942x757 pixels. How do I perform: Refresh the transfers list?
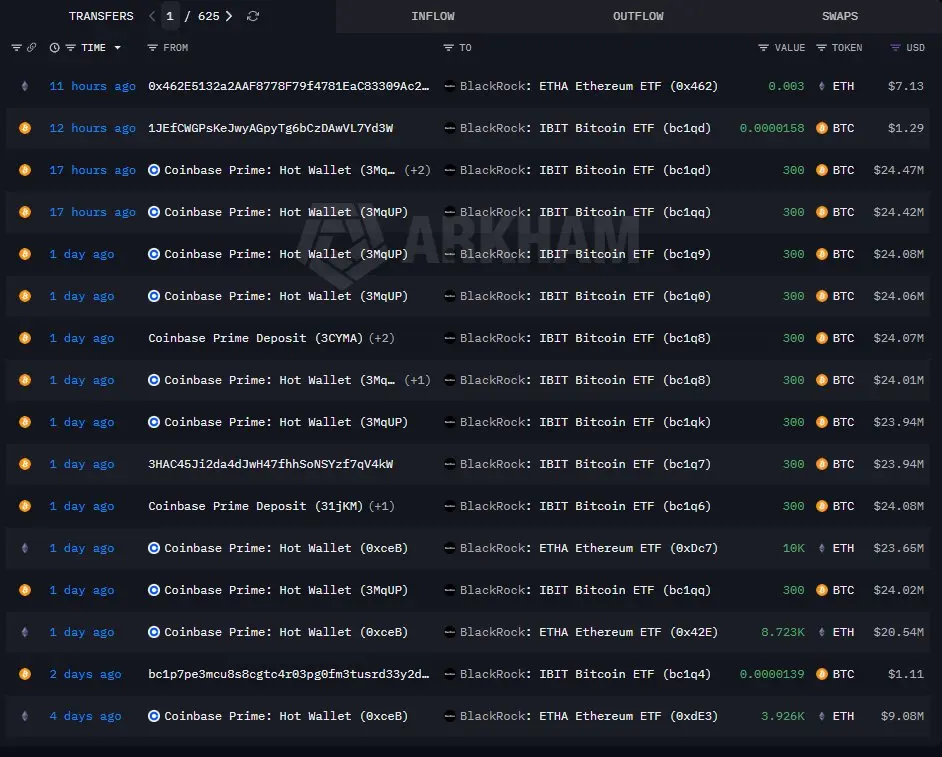[253, 16]
